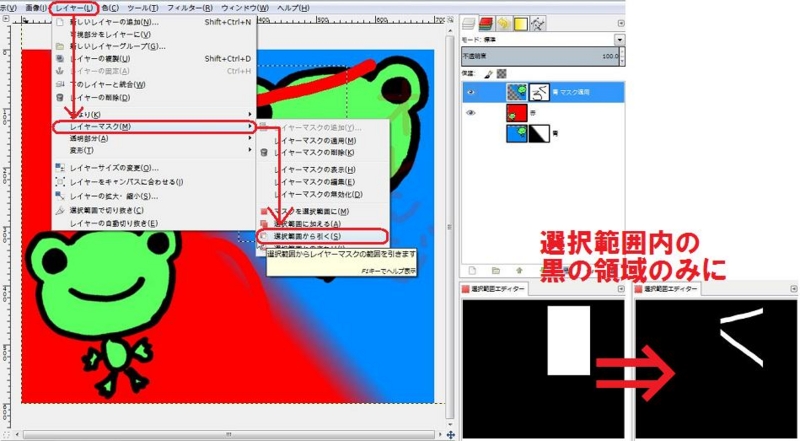Choose レイヤーの削除(D) menu entry

154,97
